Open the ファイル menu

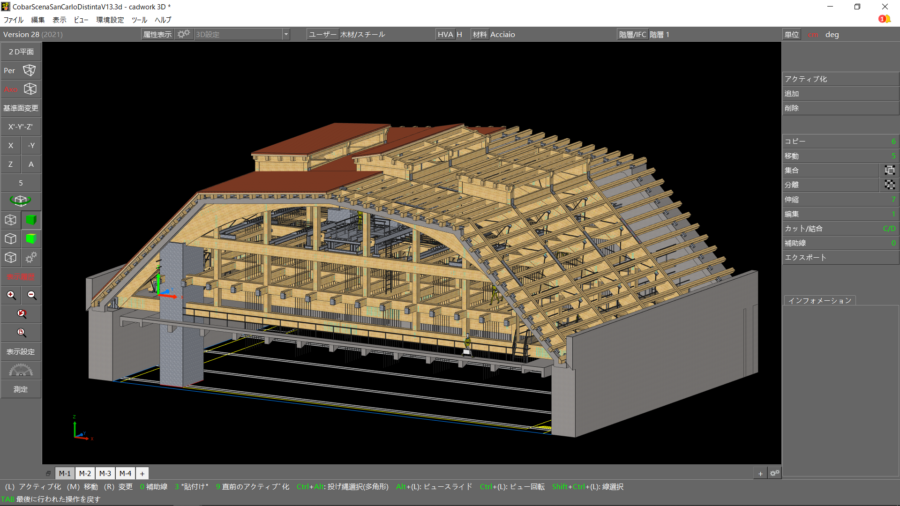click(x=13, y=20)
